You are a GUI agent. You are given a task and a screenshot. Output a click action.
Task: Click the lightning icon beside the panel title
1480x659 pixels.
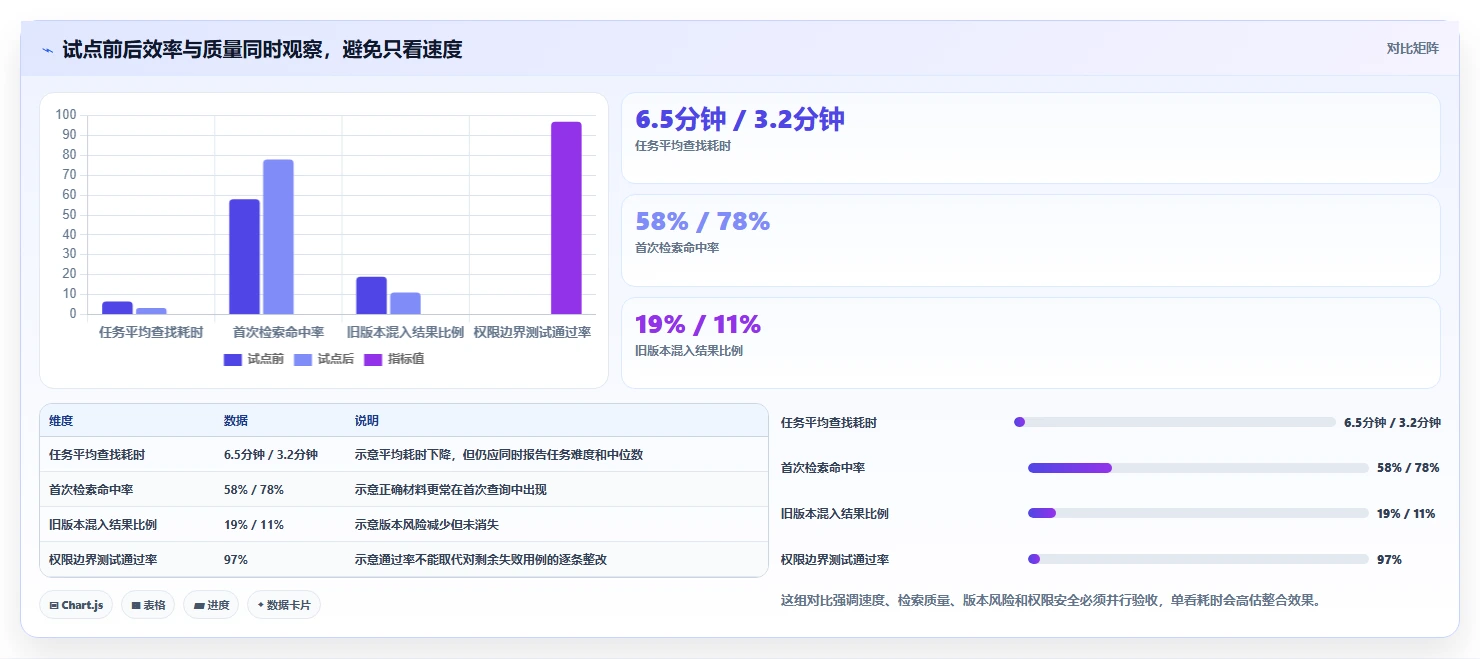click(x=47, y=50)
